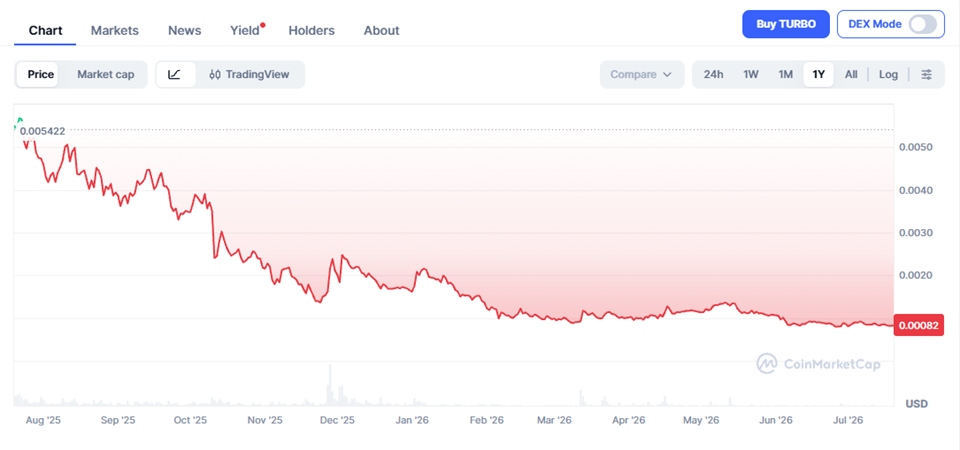Open the Compare dropdown

coord(642,75)
